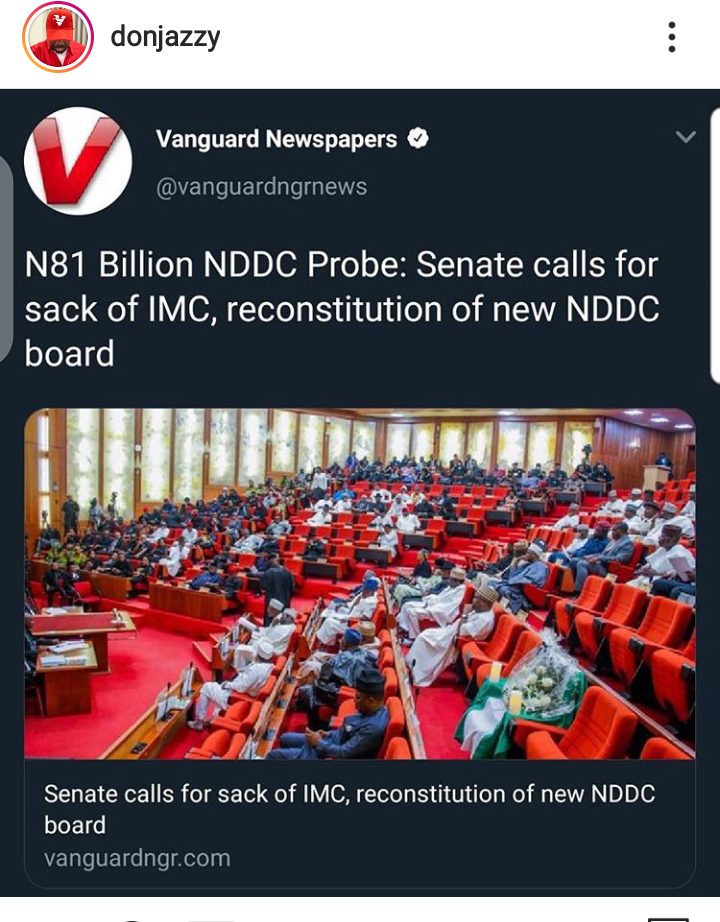Image resolution: width=720 pixels, height=922 pixels.
Task: Open the Vanguard Newspapers account name
Action: [x=276, y=140]
